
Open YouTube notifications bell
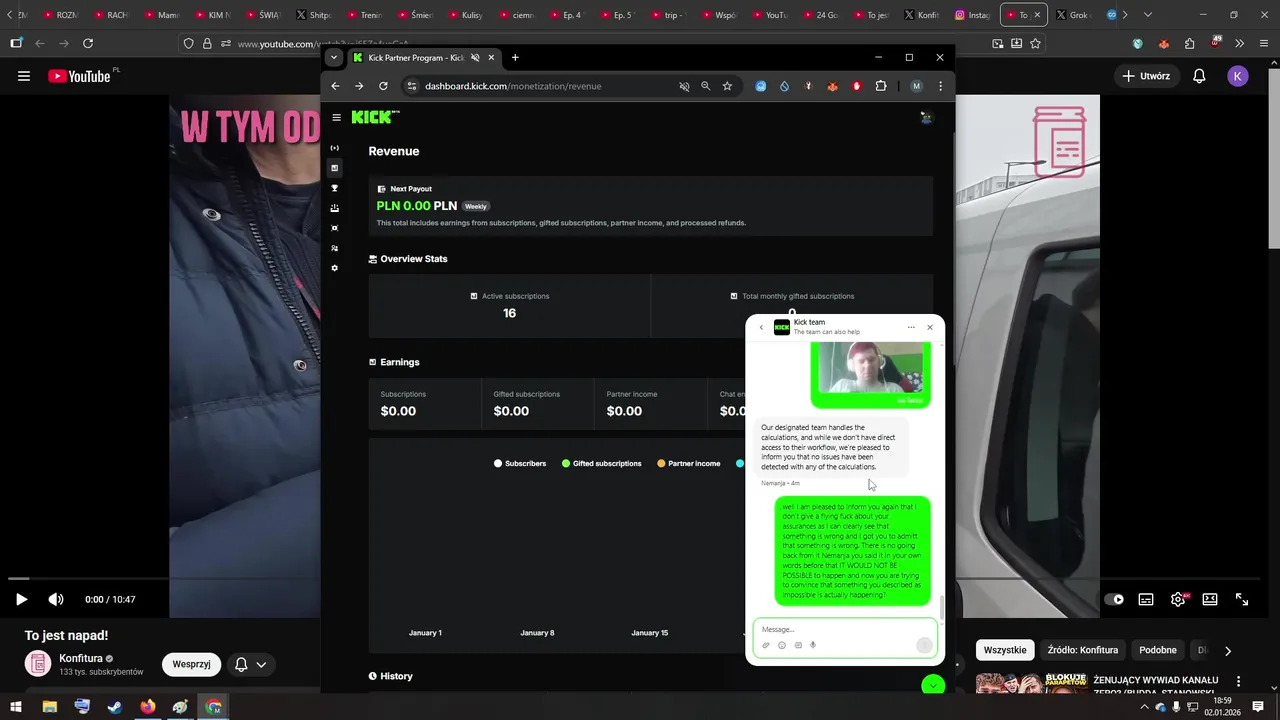coord(1199,76)
